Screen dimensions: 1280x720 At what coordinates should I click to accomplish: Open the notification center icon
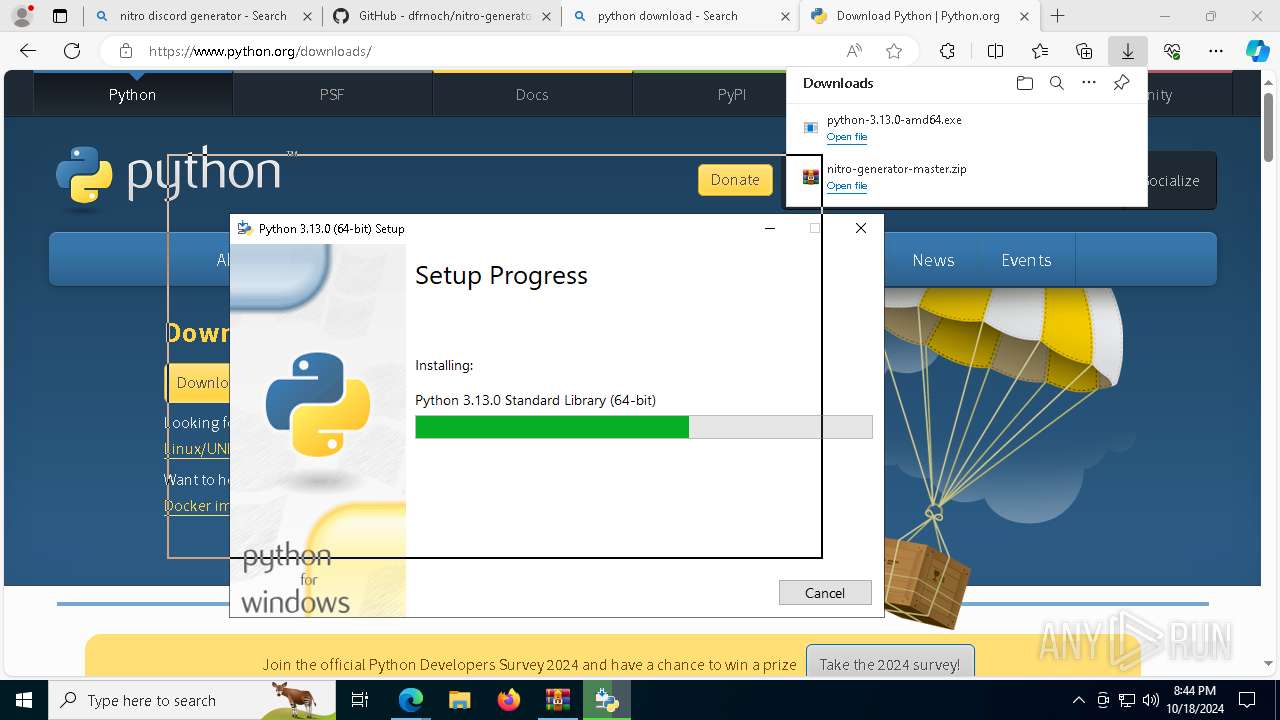tap(1247, 700)
